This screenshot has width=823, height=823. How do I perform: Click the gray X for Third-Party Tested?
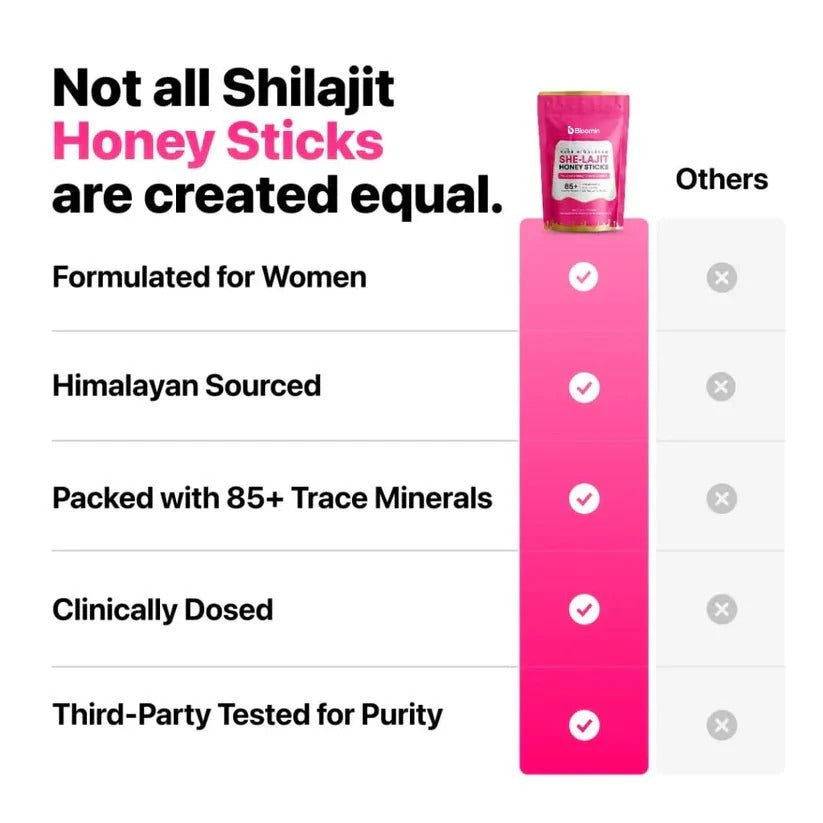721,725
